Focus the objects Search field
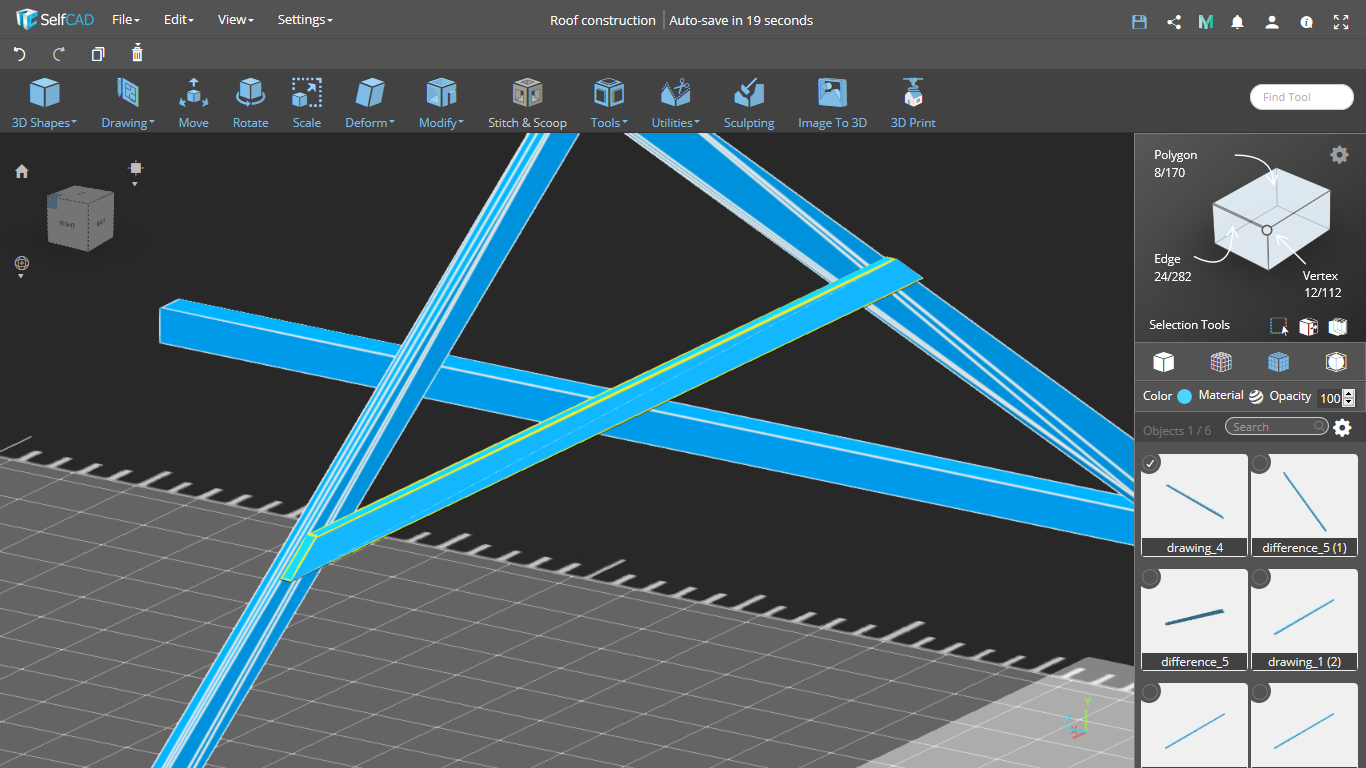Screen dimensions: 1366x768 [1277, 427]
